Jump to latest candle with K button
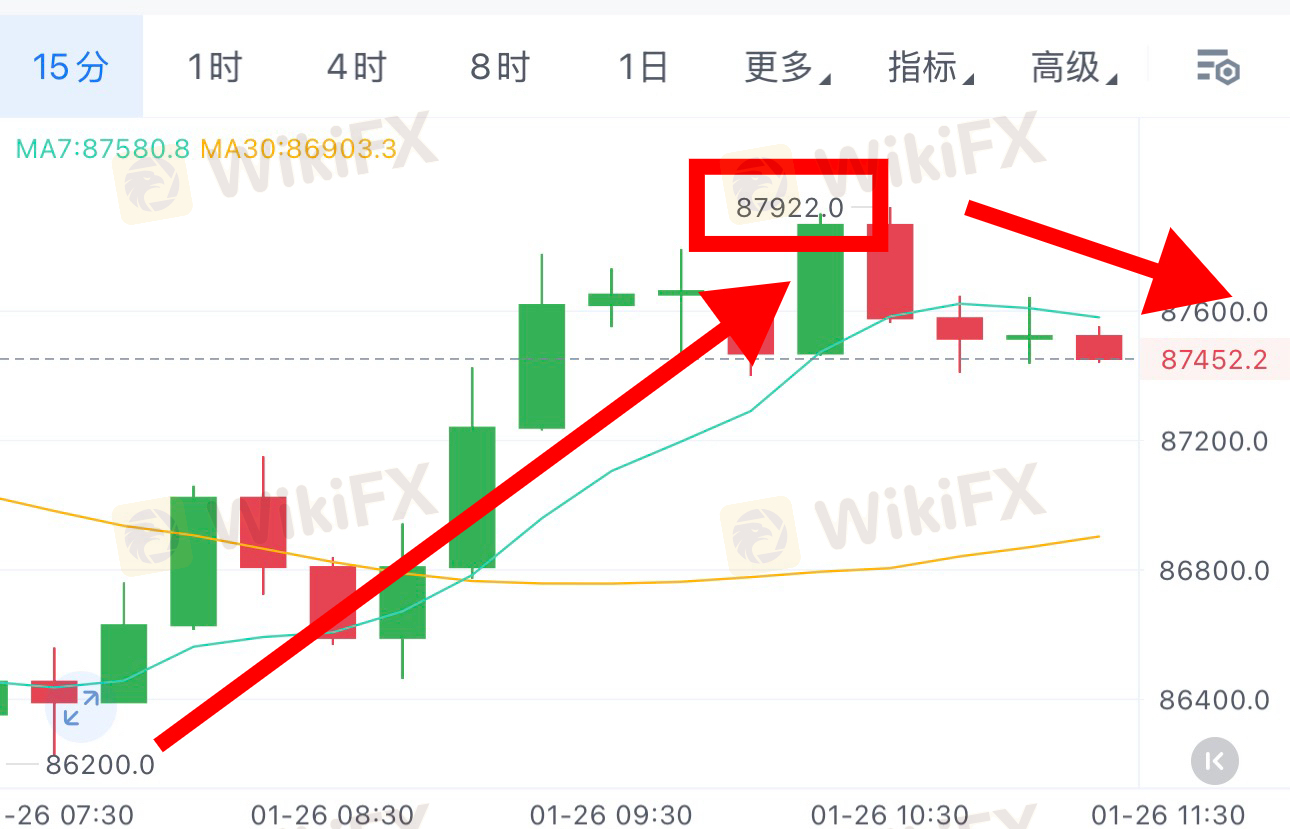Image resolution: width=1290 pixels, height=829 pixels. 1215,762
